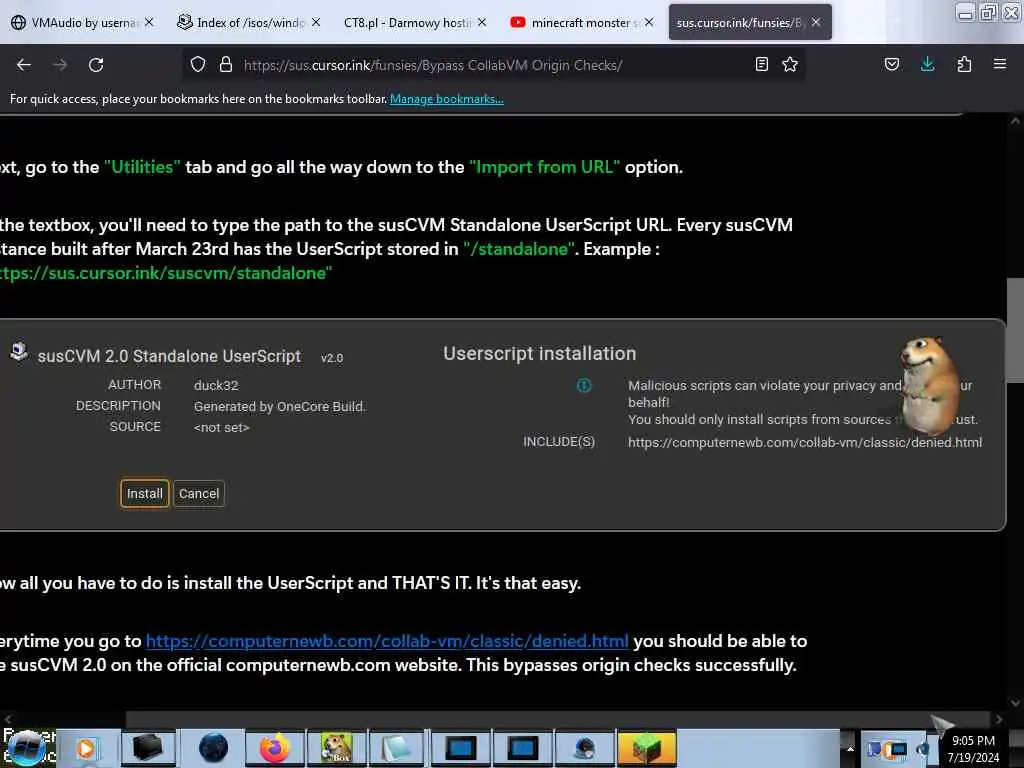
Task: Click the author name "duck32"
Action: pos(216,385)
